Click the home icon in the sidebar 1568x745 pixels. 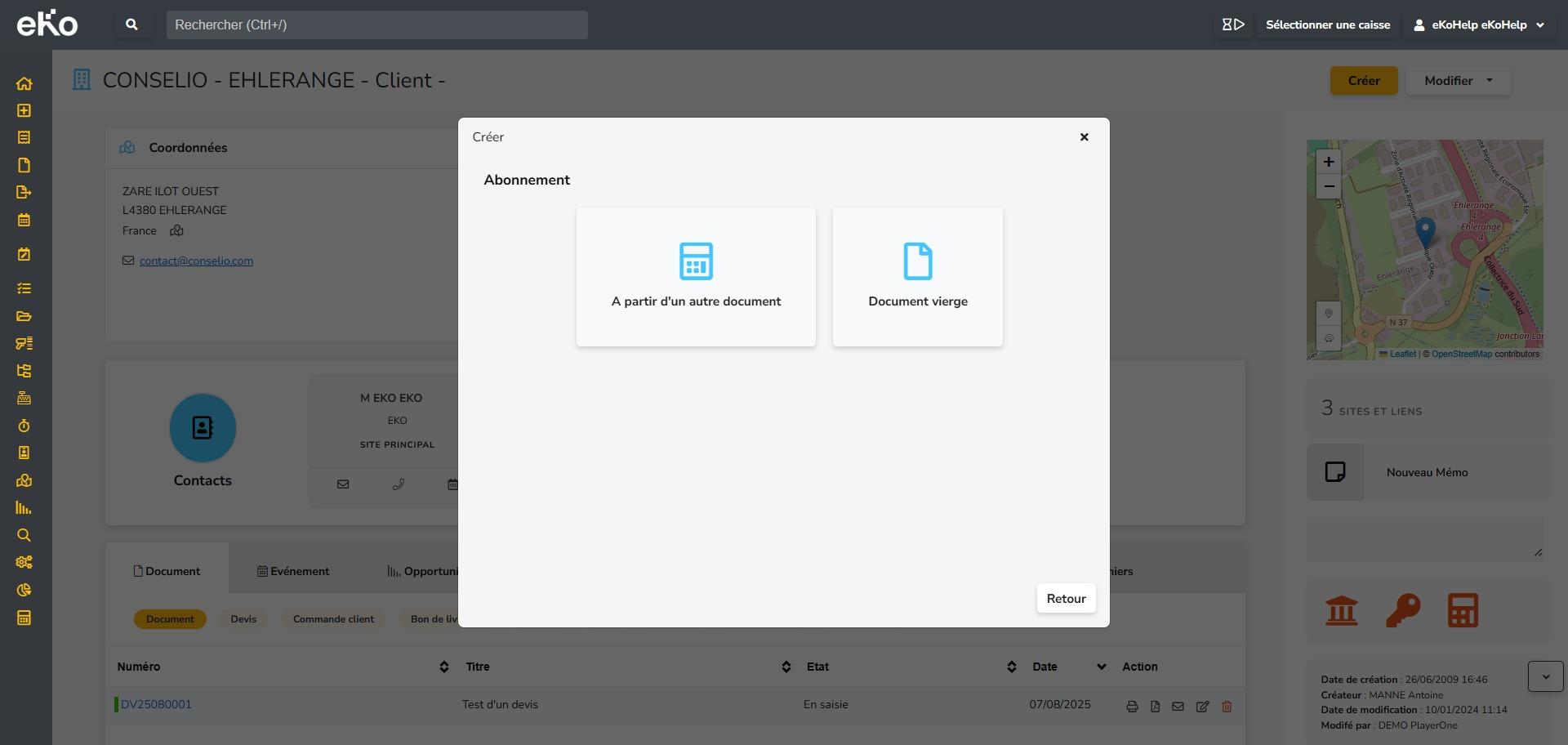coord(24,83)
